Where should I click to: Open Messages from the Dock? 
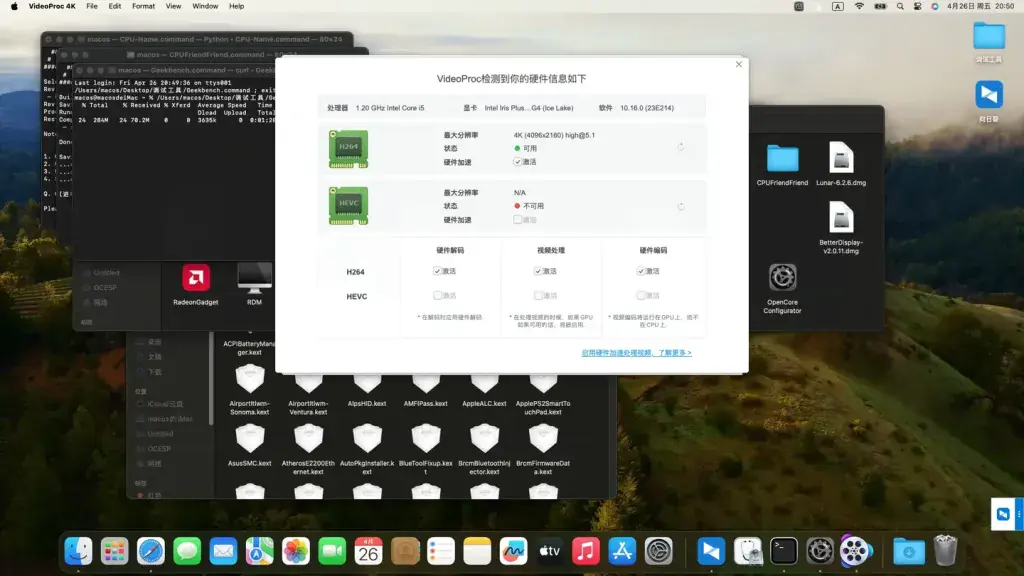pyautogui.click(x=187, y=551)
